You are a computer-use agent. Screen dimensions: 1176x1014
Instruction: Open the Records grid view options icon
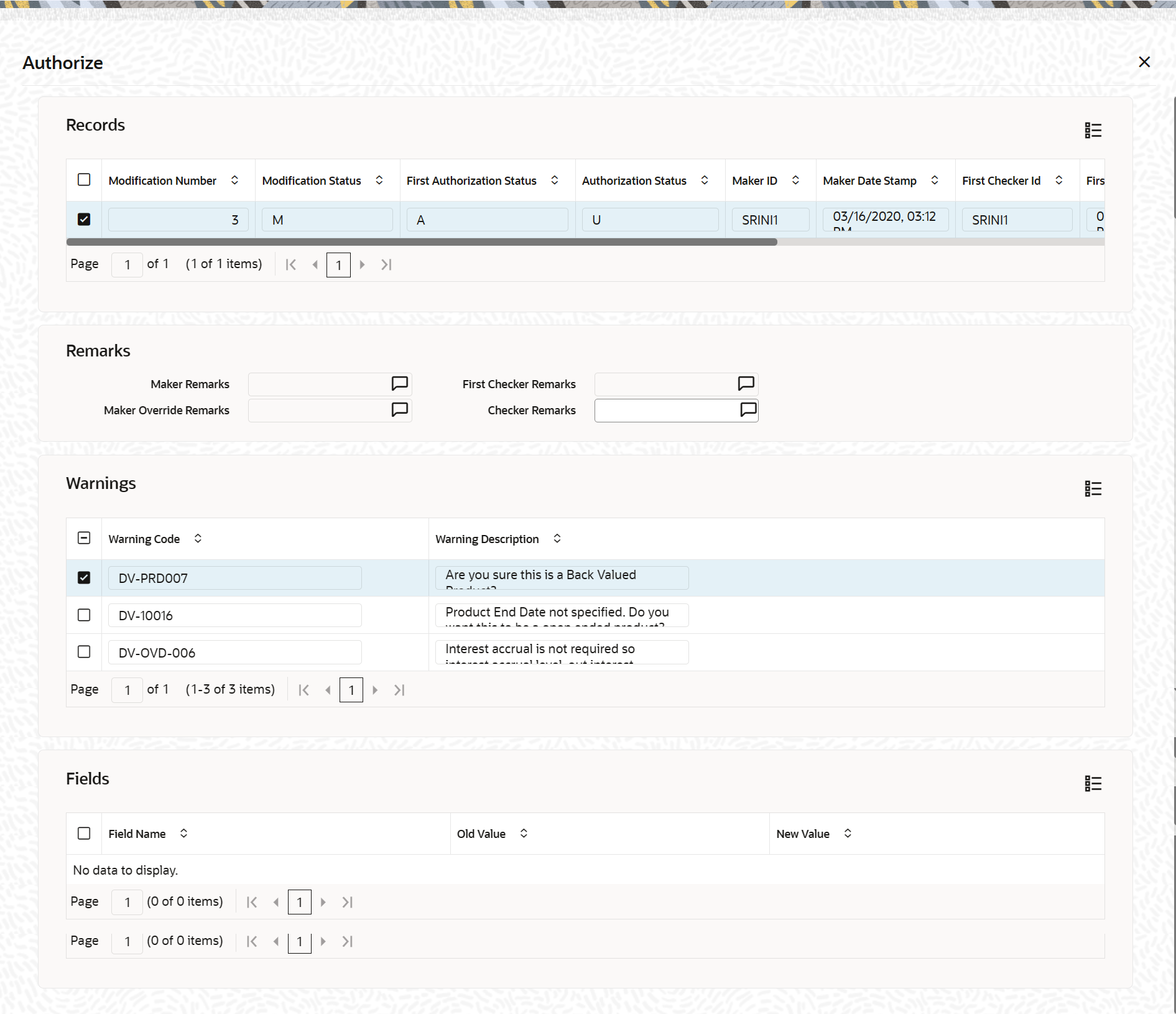(1093, 130)
